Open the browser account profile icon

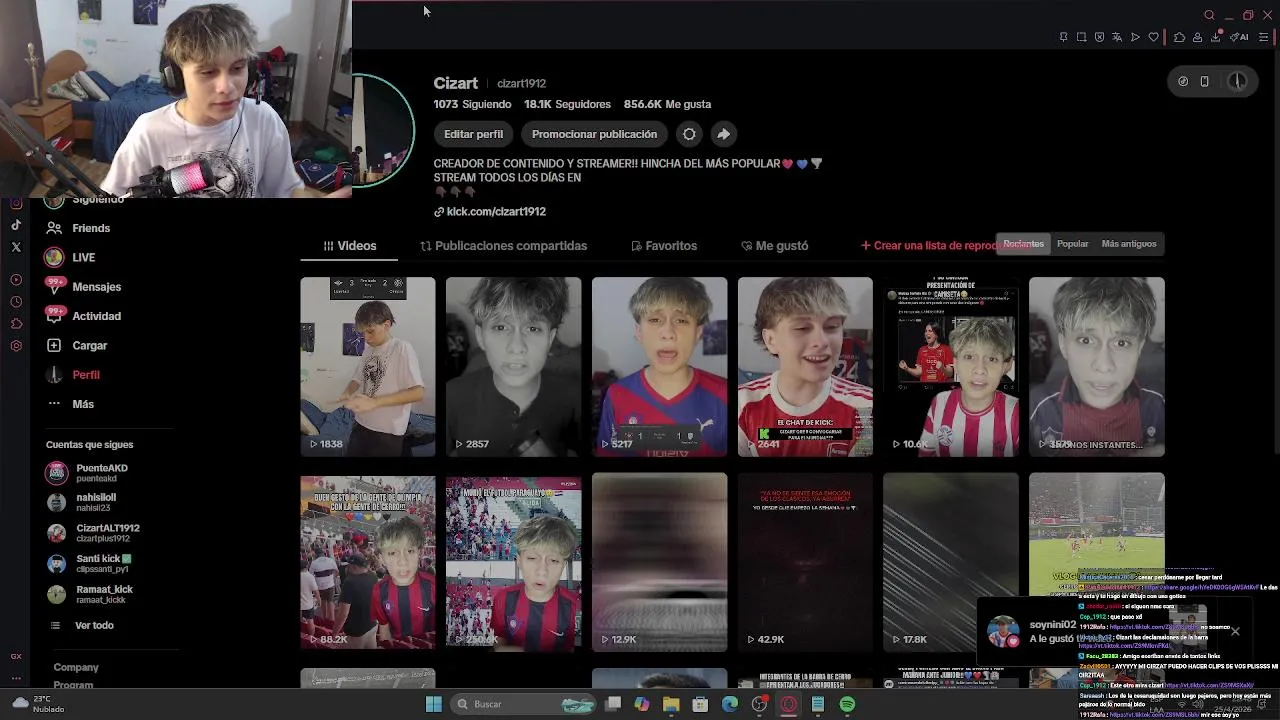click(1197, 37)
